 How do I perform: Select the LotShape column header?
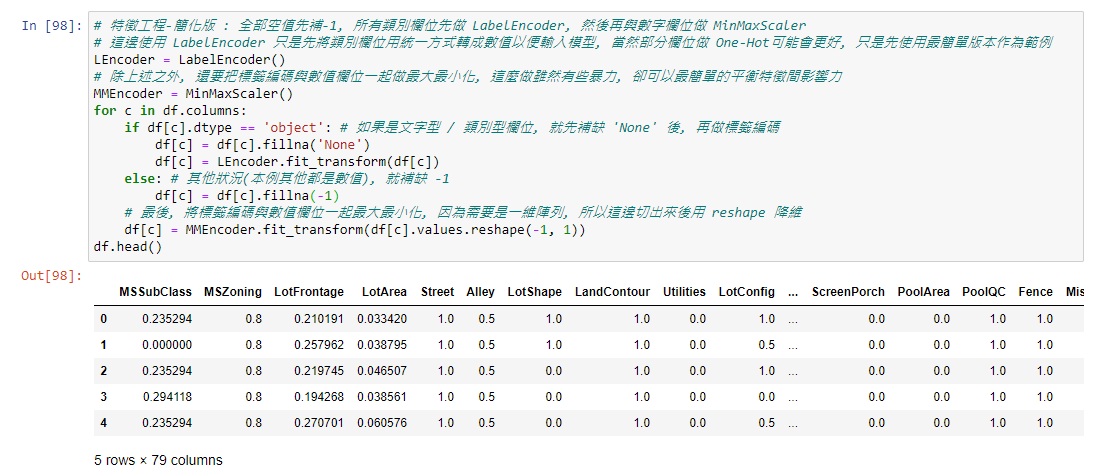pyautogui.click(x=534, y=292)
